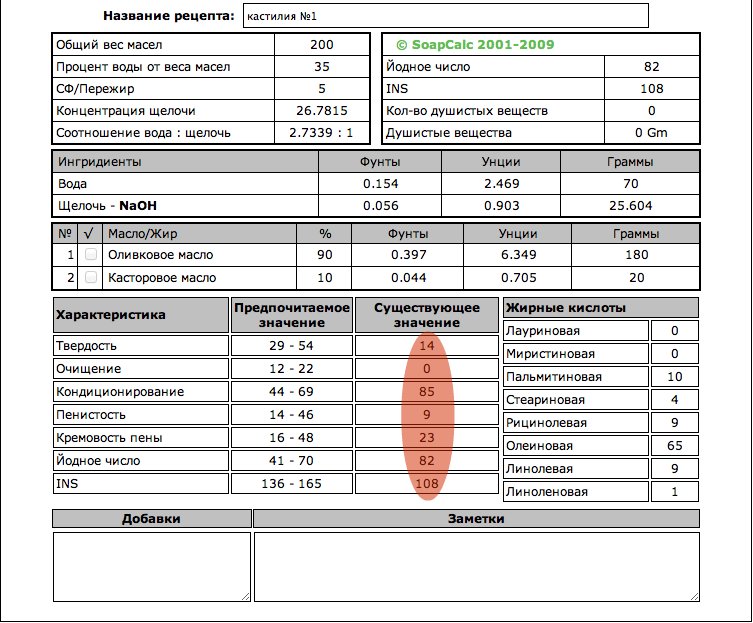Select the Вода grams value 70

[x=631, y=184]
